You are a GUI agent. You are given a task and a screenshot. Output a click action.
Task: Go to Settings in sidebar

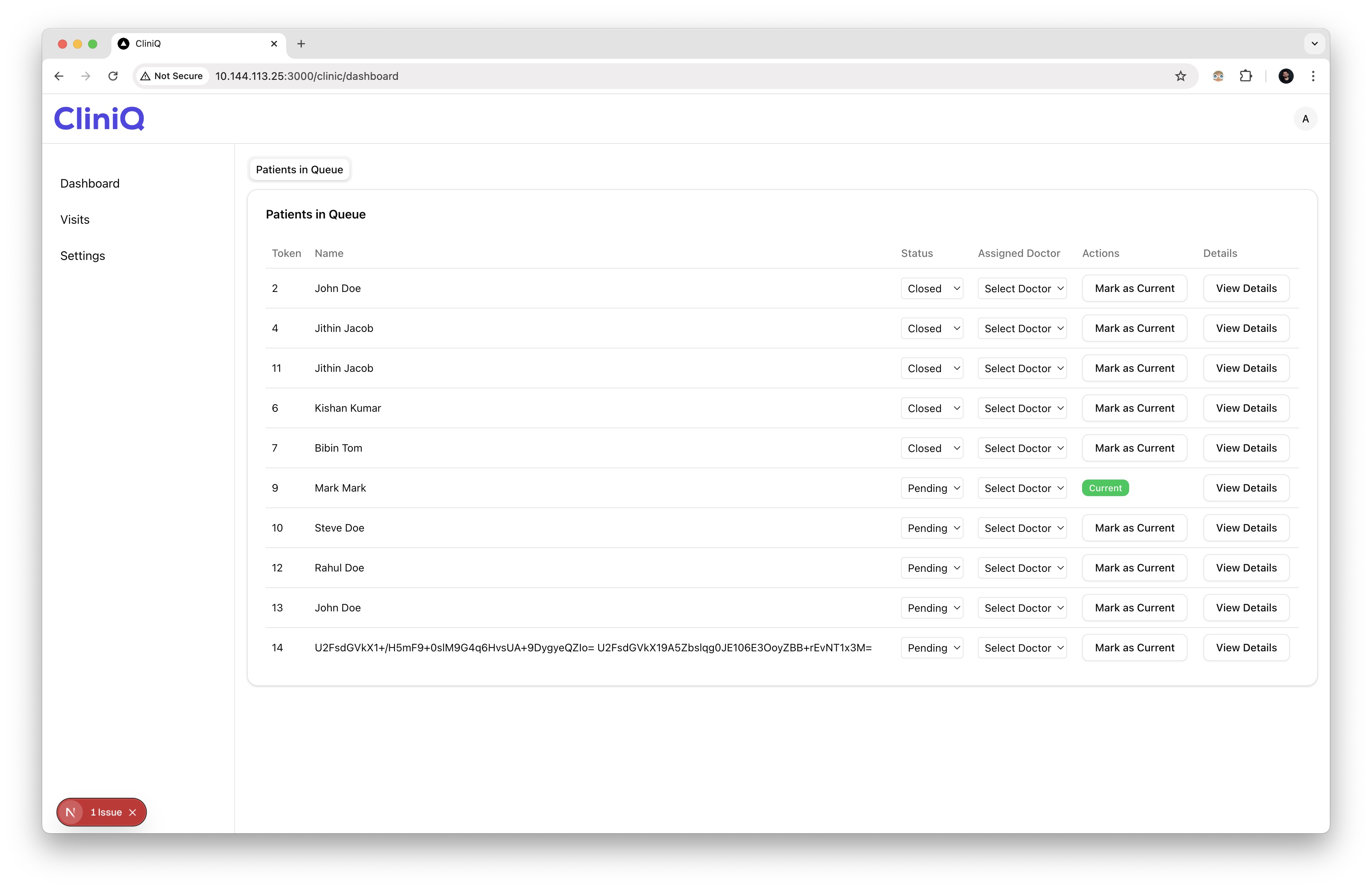click(x=82, y=255)
